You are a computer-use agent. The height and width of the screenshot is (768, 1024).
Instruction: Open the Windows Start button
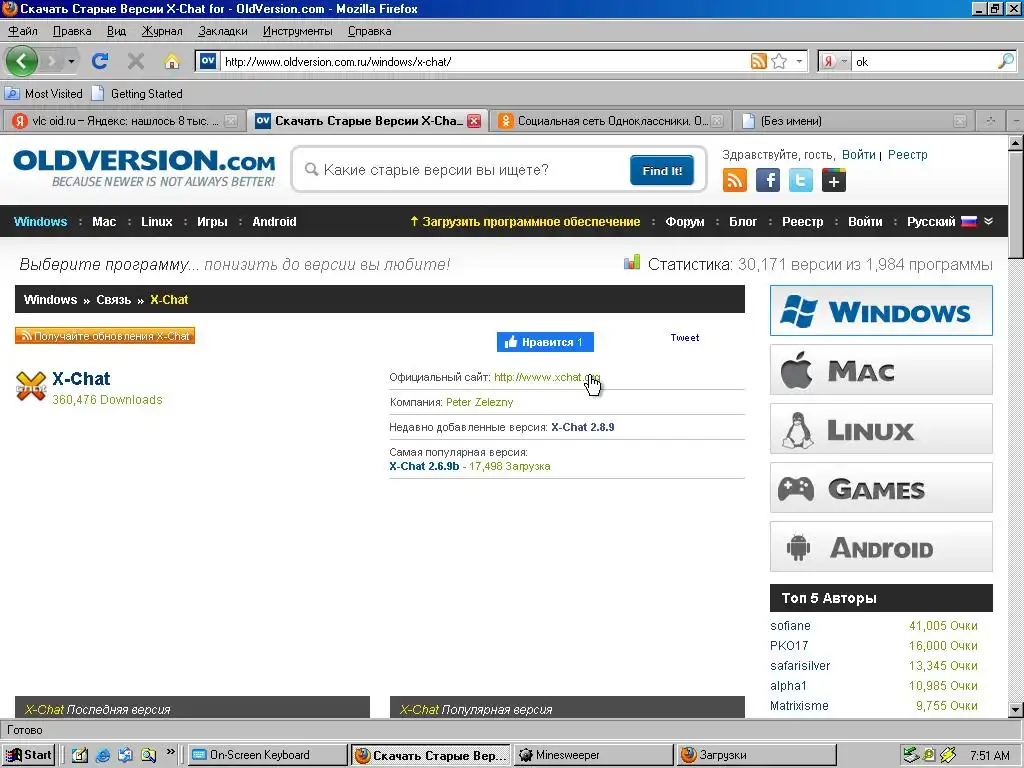pyautogui.click(x=28, y=755)
